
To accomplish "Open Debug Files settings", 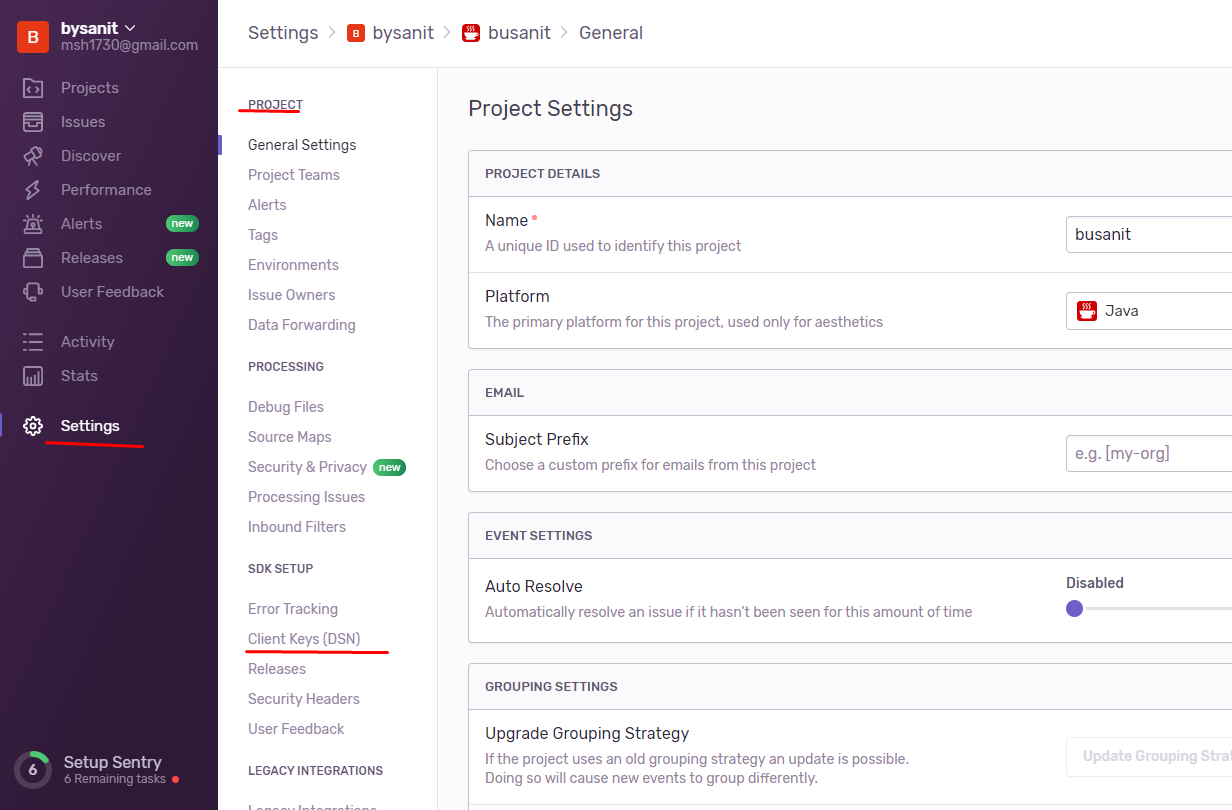I will tap(286, 407).
